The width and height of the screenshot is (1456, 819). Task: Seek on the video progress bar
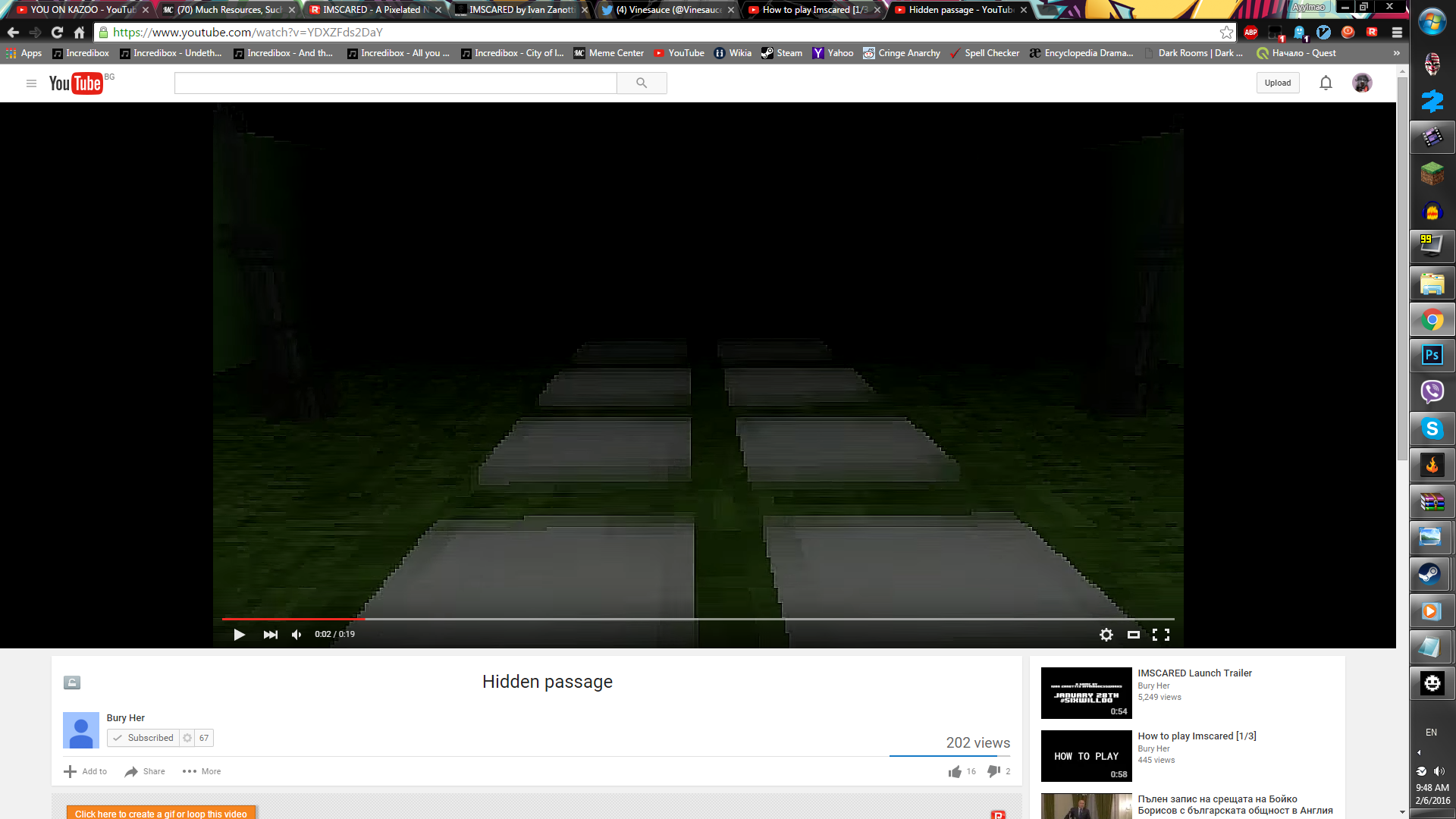(698, 620)
